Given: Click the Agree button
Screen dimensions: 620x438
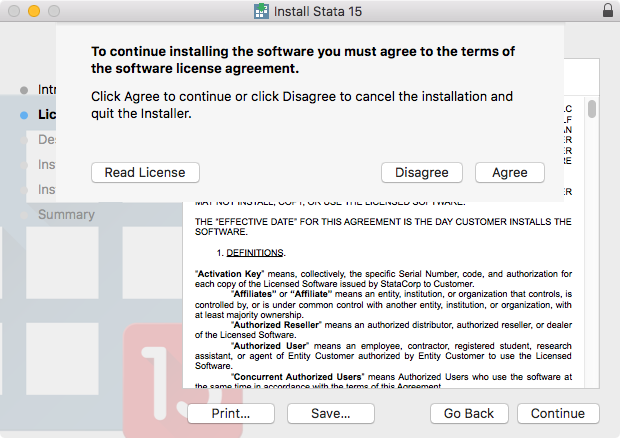Looking at the screenshot, I should pos(510,172).
